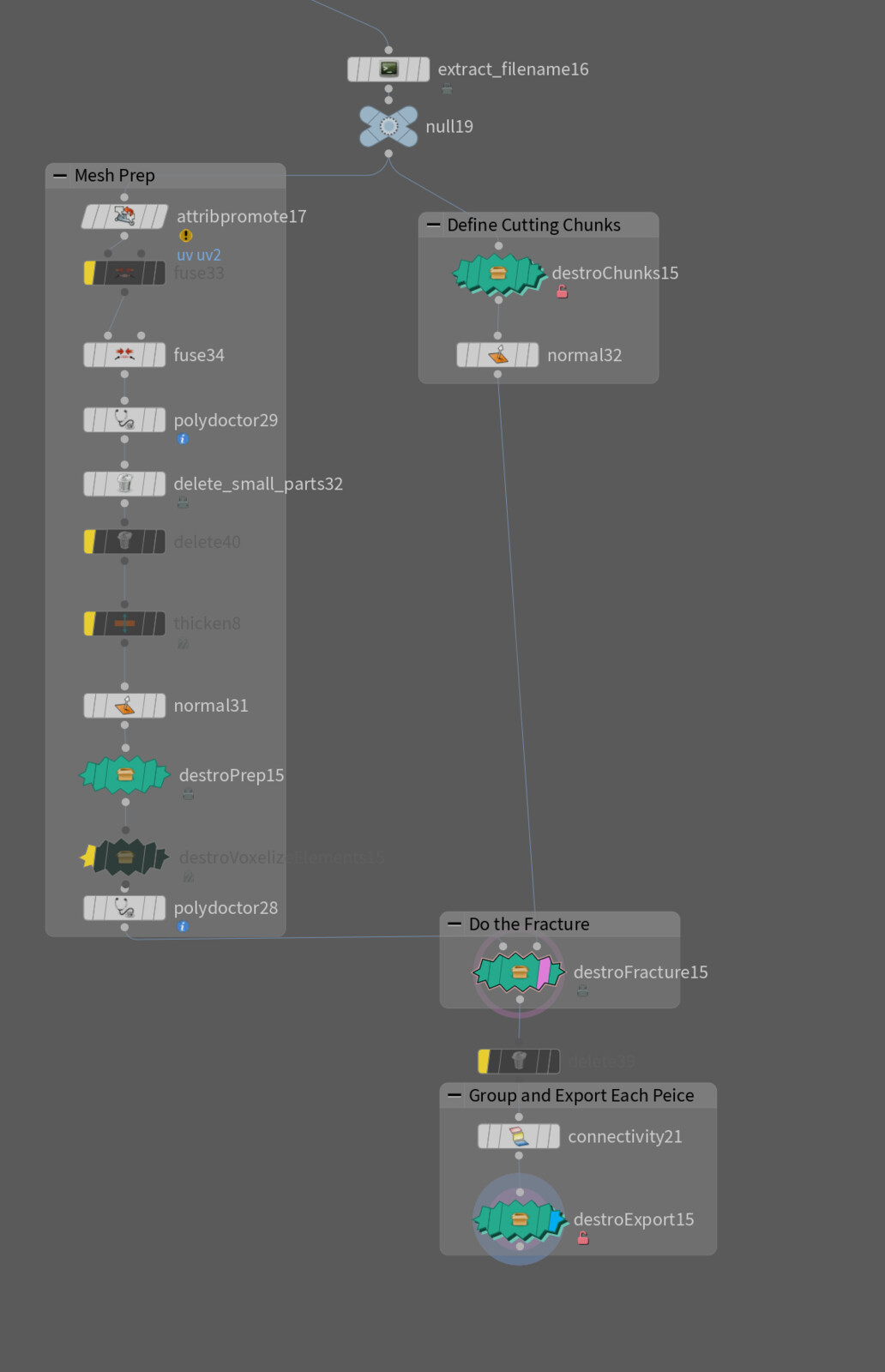Click the destroExport15 node label
885x1372 pixels.
(x=634, y=1219)
